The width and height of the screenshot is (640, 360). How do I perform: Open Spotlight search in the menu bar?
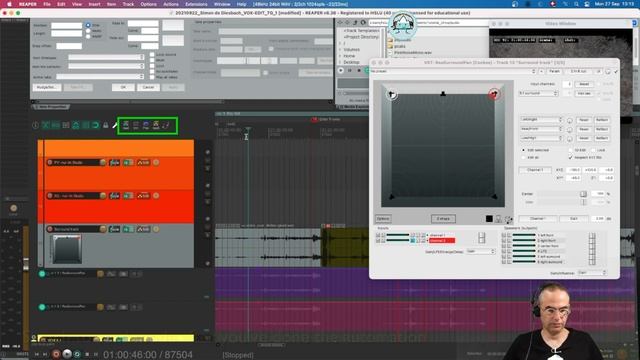click(576, 4)
